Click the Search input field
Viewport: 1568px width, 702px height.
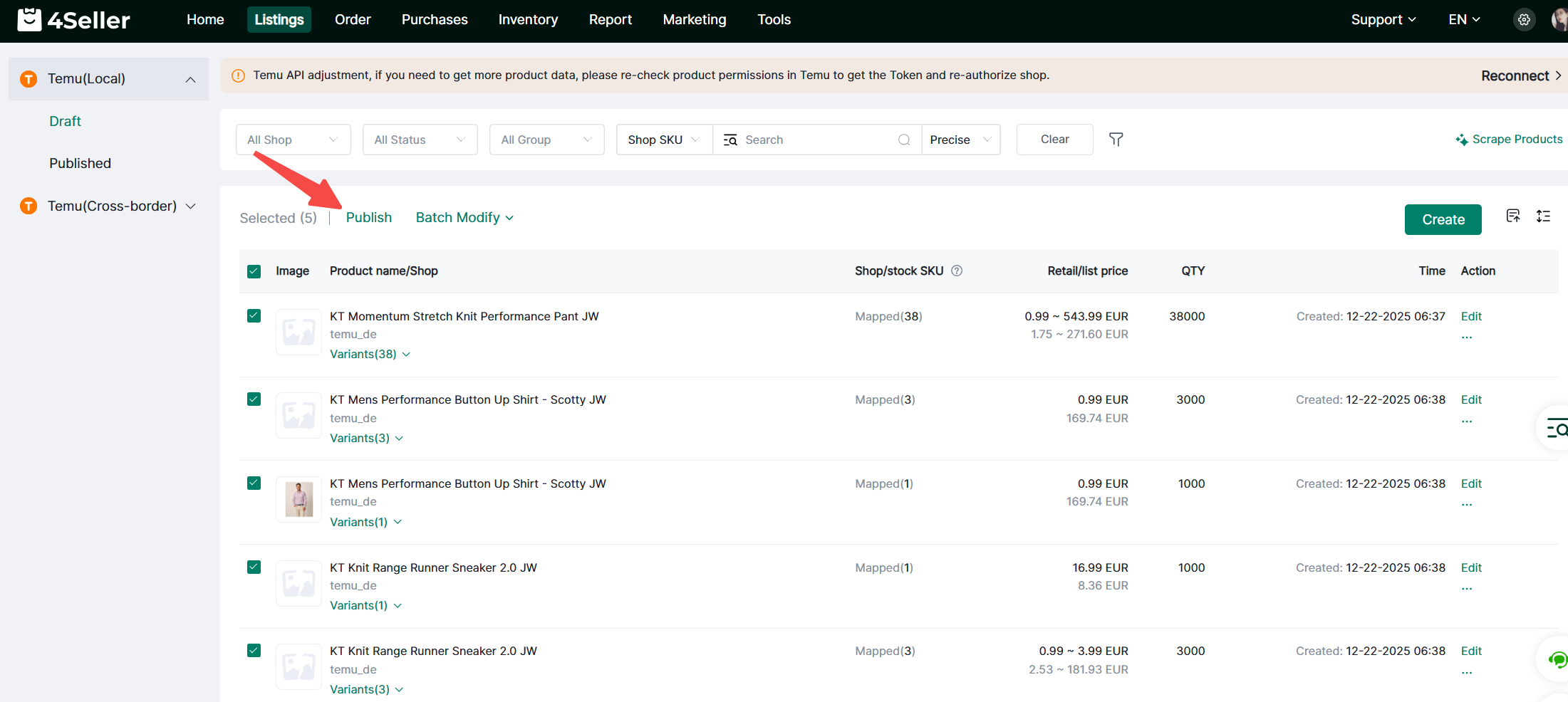click(x=818, y=140)
